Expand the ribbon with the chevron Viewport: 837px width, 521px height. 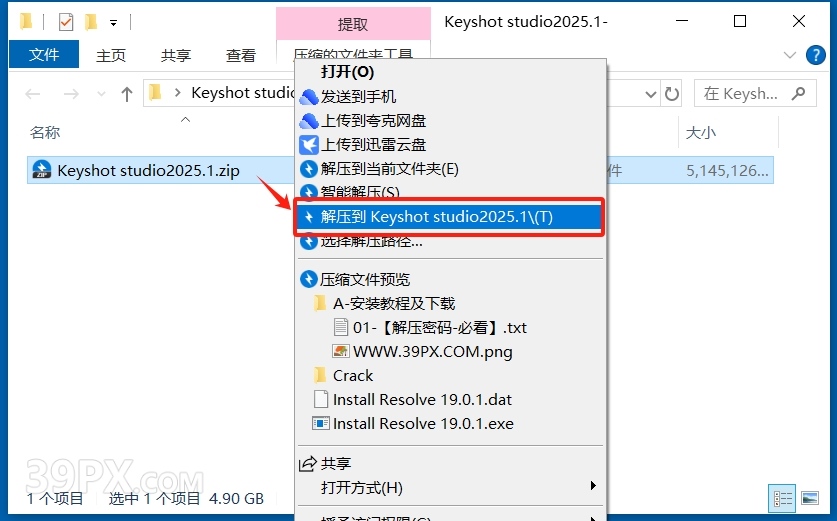pos(789,54)
